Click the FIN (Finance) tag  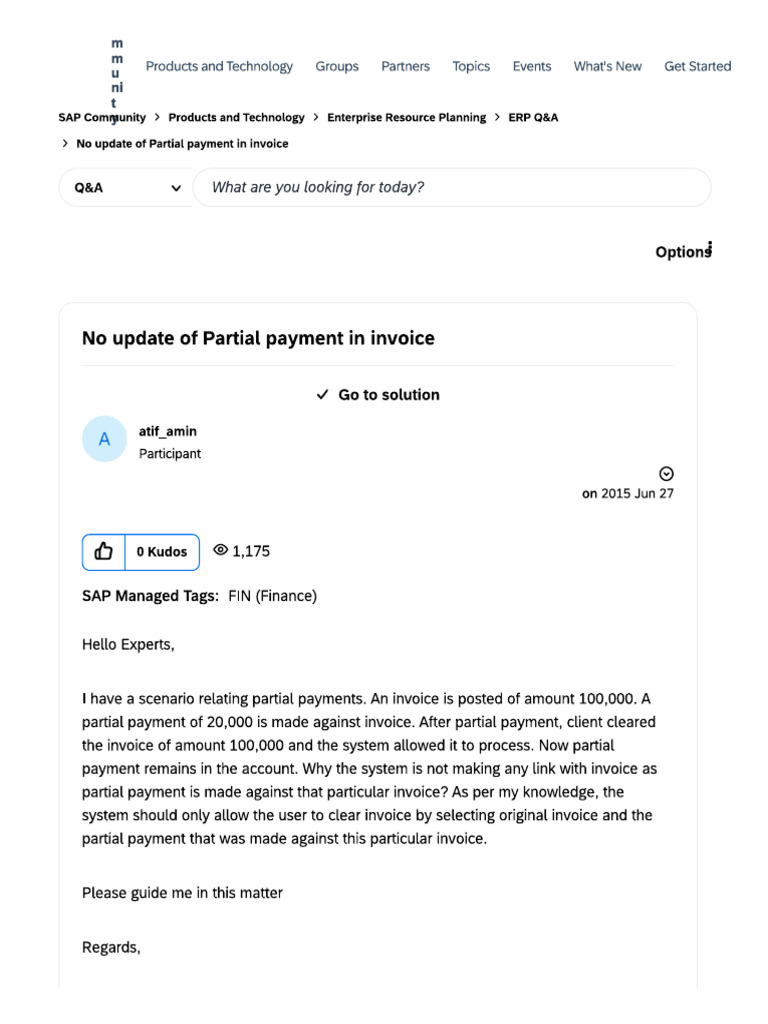tap(272, 596)
